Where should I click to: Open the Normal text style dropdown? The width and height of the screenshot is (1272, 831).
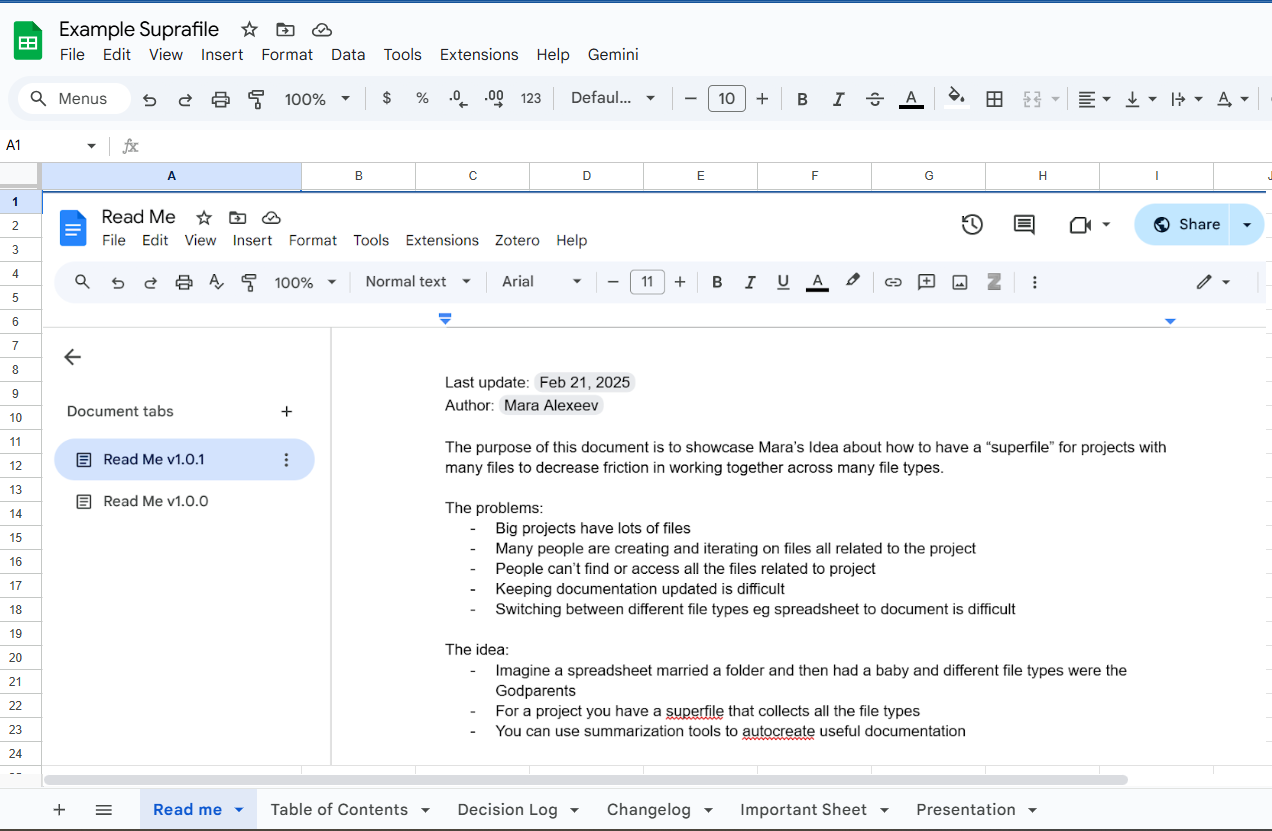[x=417, y=282]
